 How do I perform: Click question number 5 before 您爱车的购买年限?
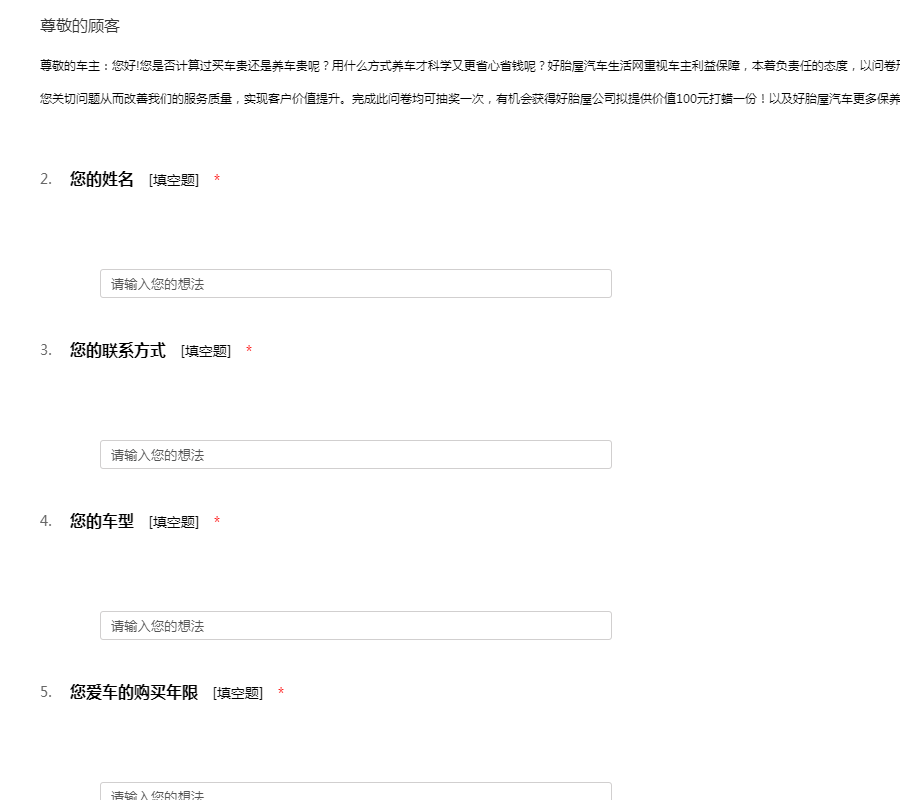coord(45,693)
